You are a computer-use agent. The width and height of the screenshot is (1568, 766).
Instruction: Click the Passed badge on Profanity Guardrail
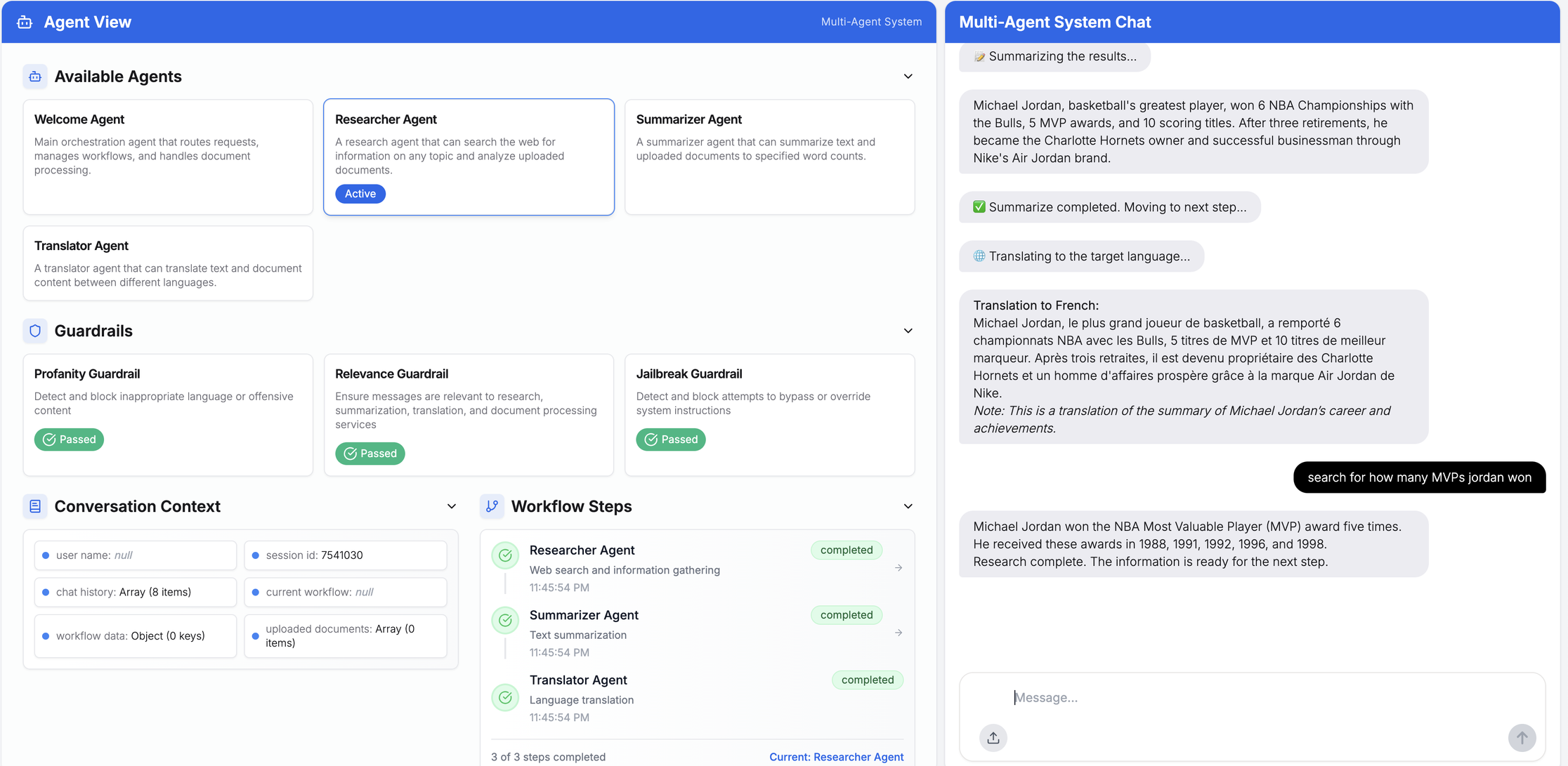[x=69, y=439]
